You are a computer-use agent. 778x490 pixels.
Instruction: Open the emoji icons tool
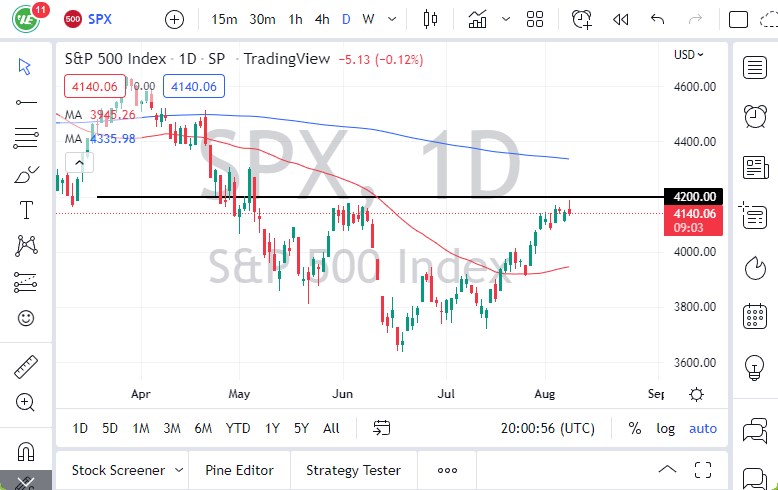pyautogui.click(x=25, y=318)
